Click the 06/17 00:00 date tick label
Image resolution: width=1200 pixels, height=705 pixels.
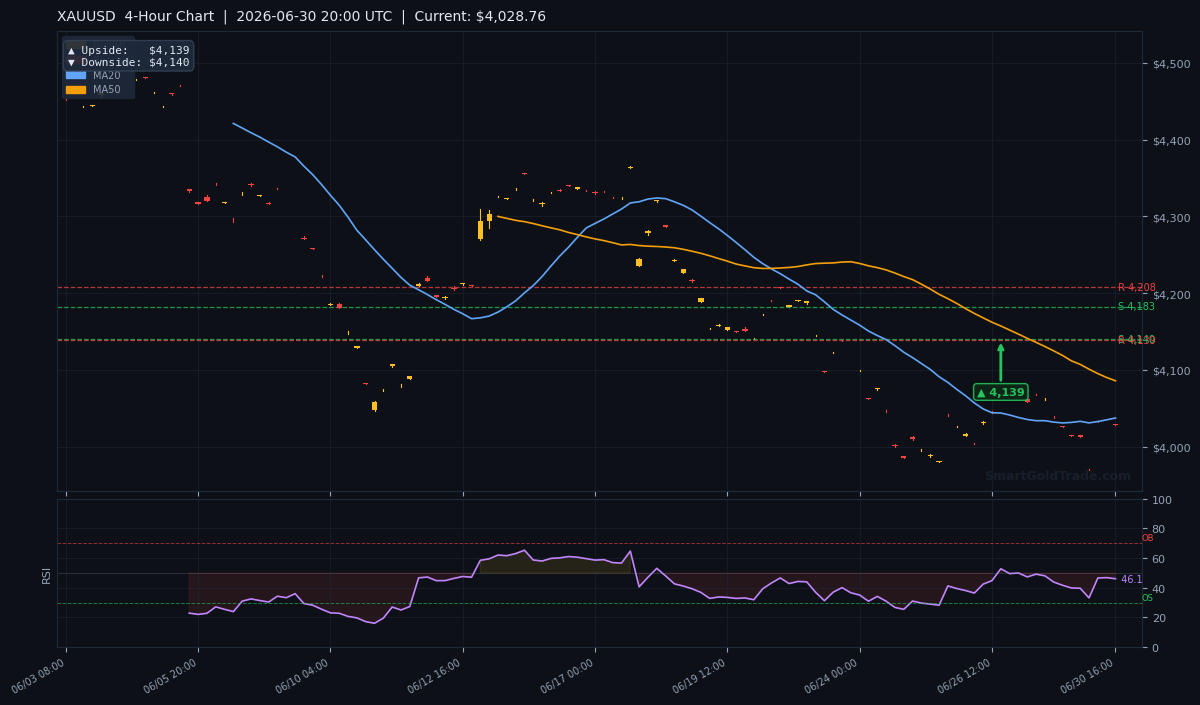coord(569,677)
